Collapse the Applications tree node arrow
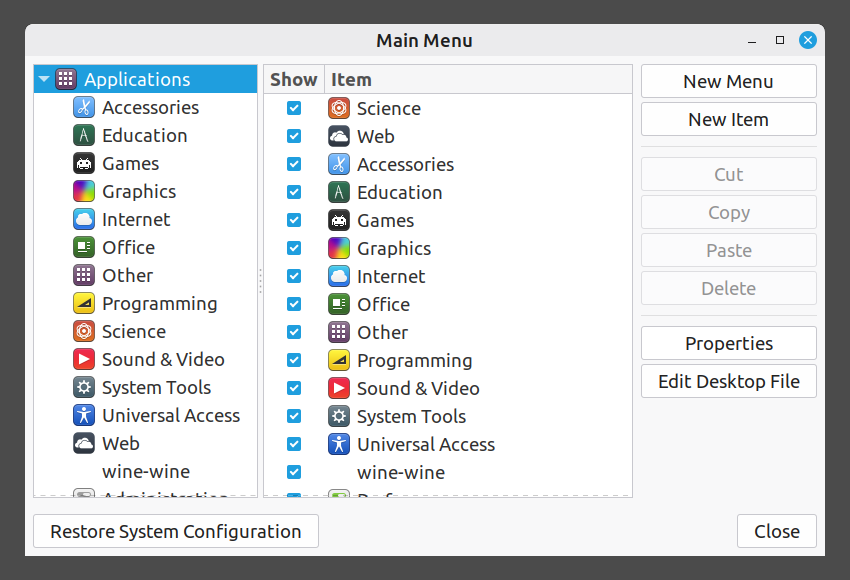Image resolution: width=850 pixels, height=580 pixels. click(44, 80)
